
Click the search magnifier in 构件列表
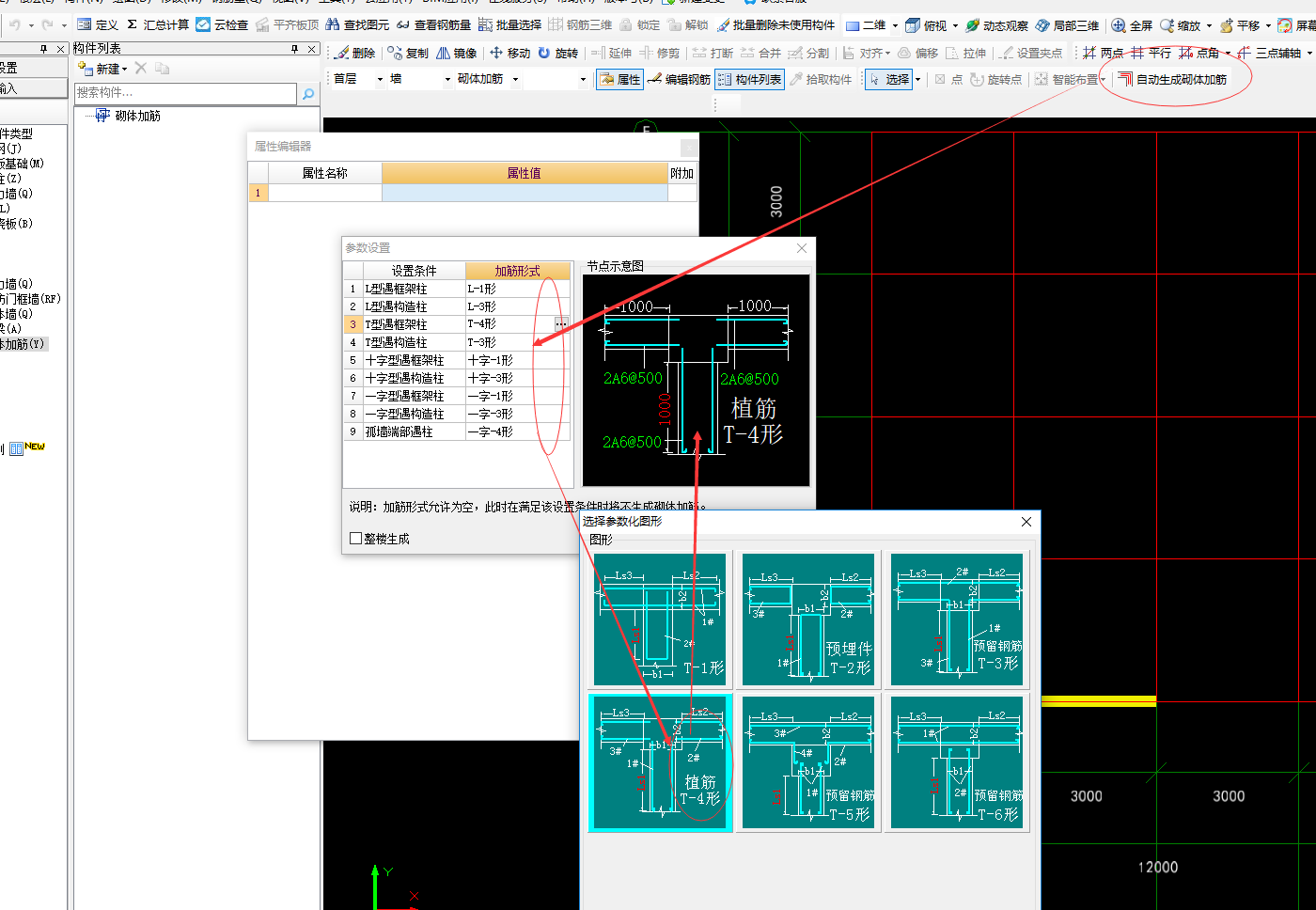(x=307, y=93)
